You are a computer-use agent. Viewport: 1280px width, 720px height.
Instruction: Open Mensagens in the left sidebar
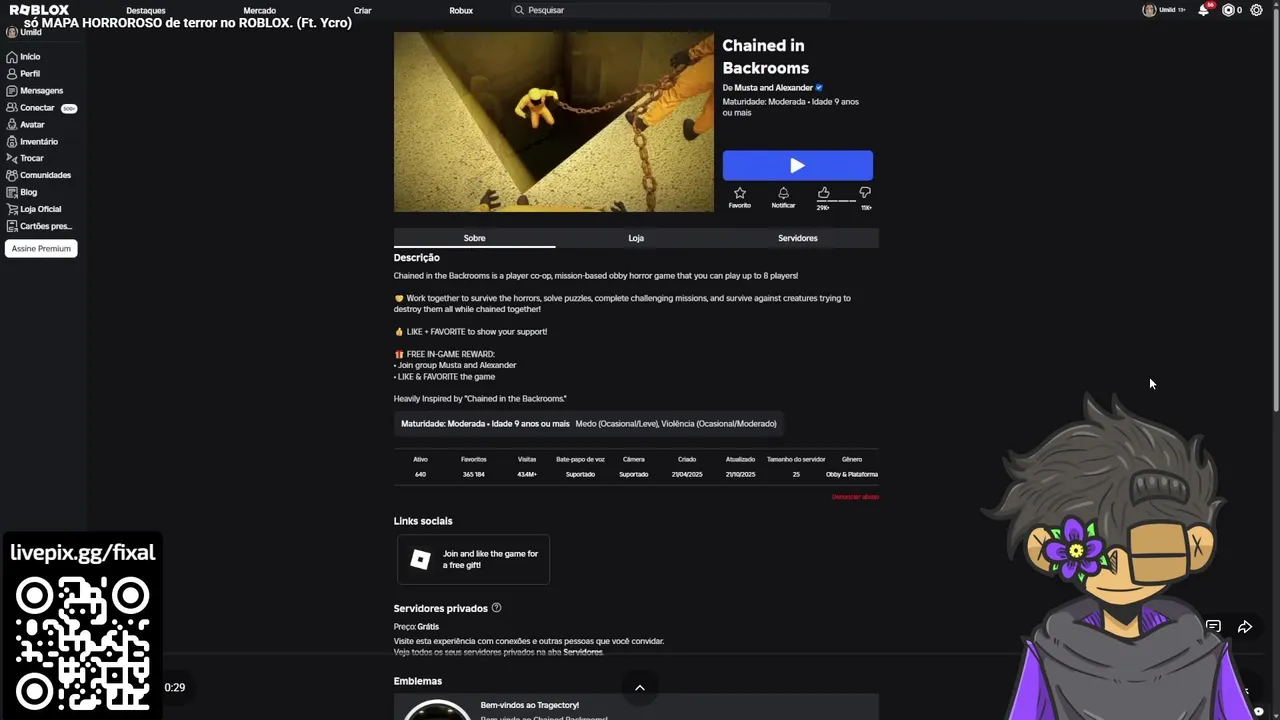41,91
